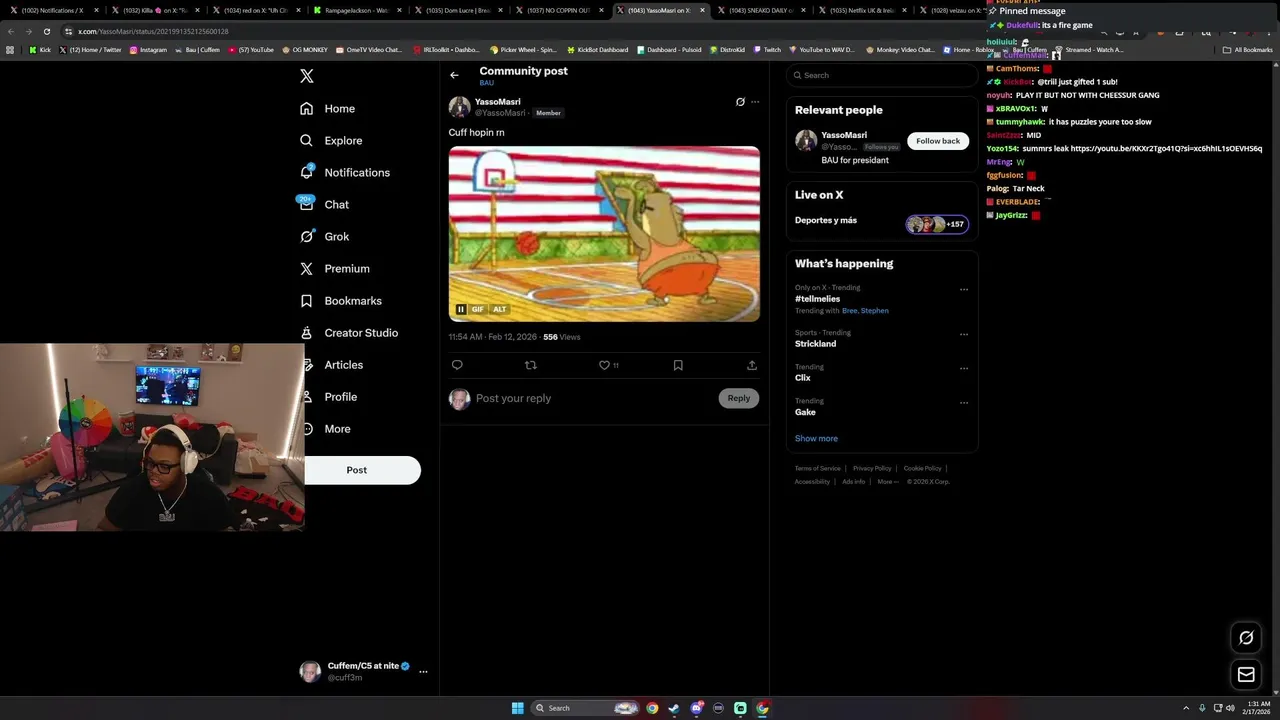The width and height of the screenshot is (1280, 720).
Task: Switch to NO COPPIN OUT browser tab
Action: pyautogui.click(x=559, y=10)
